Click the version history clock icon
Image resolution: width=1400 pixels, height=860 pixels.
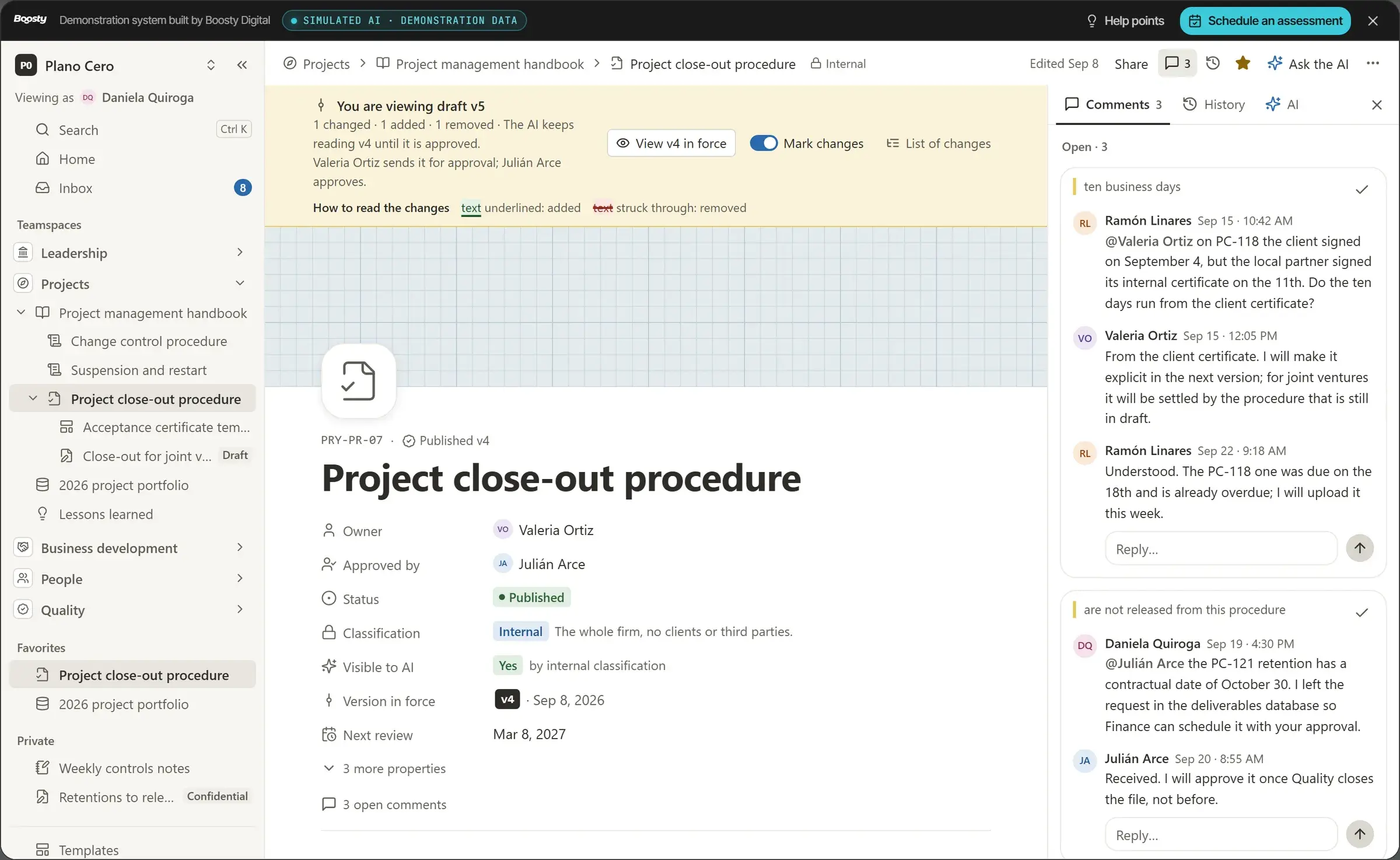point(1213,64)
